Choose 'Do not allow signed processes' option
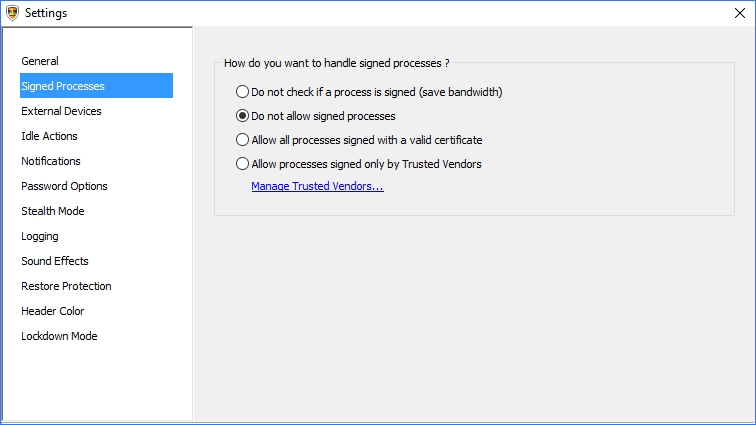 click(242, 116)
